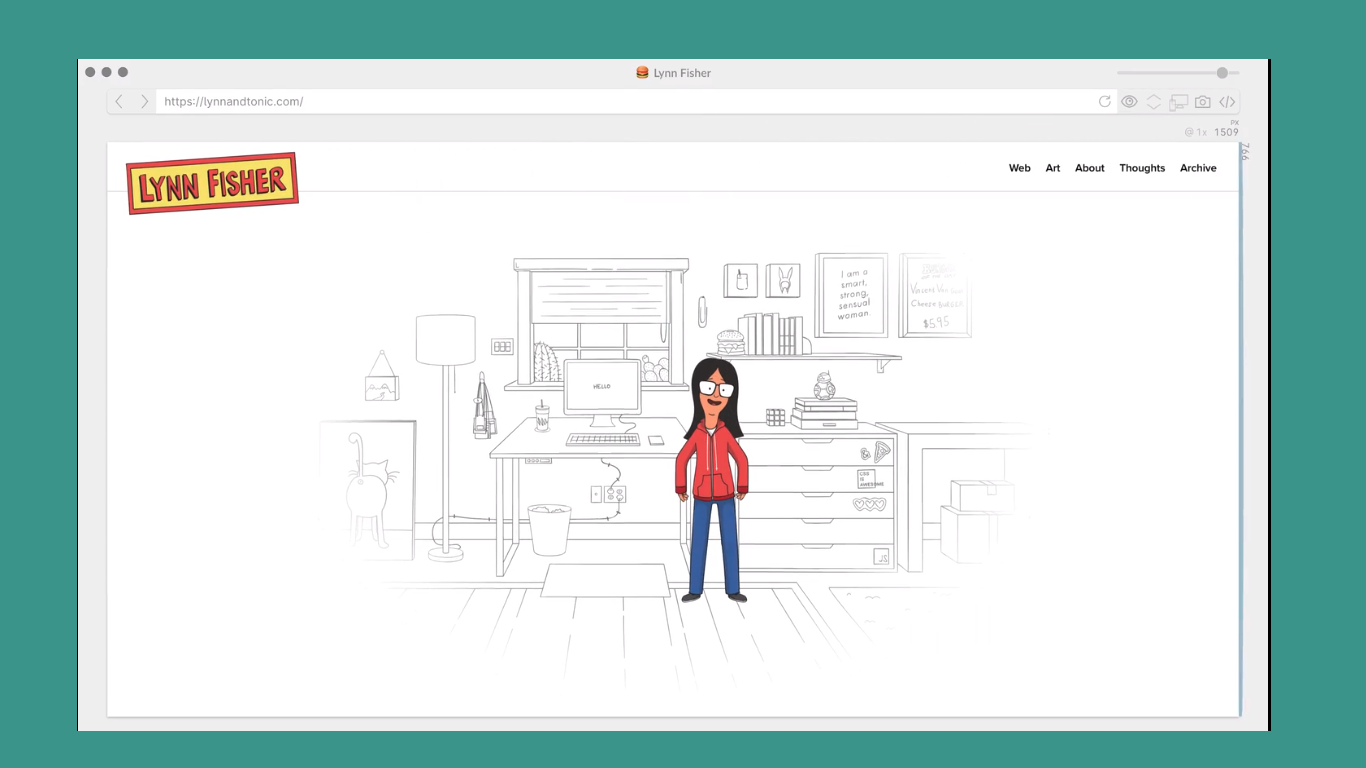Take a screenshot with the camera icon
Viewport: 1366px width, 768px height.
tap(1203, 102)
